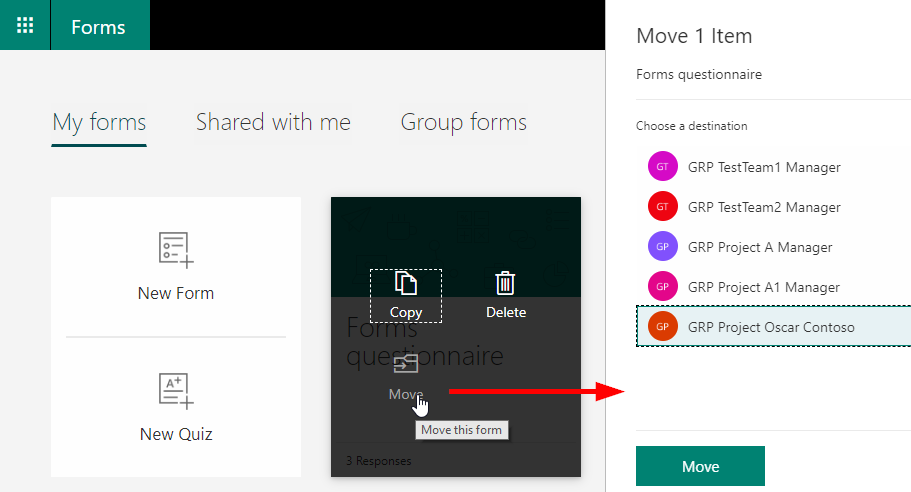This screenshot has height=492, width=911.
Task: Click the Delete trash can icon
Action: 506,284
